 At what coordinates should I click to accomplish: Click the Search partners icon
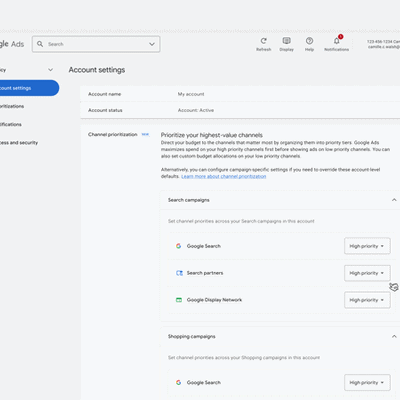(179, 273)
